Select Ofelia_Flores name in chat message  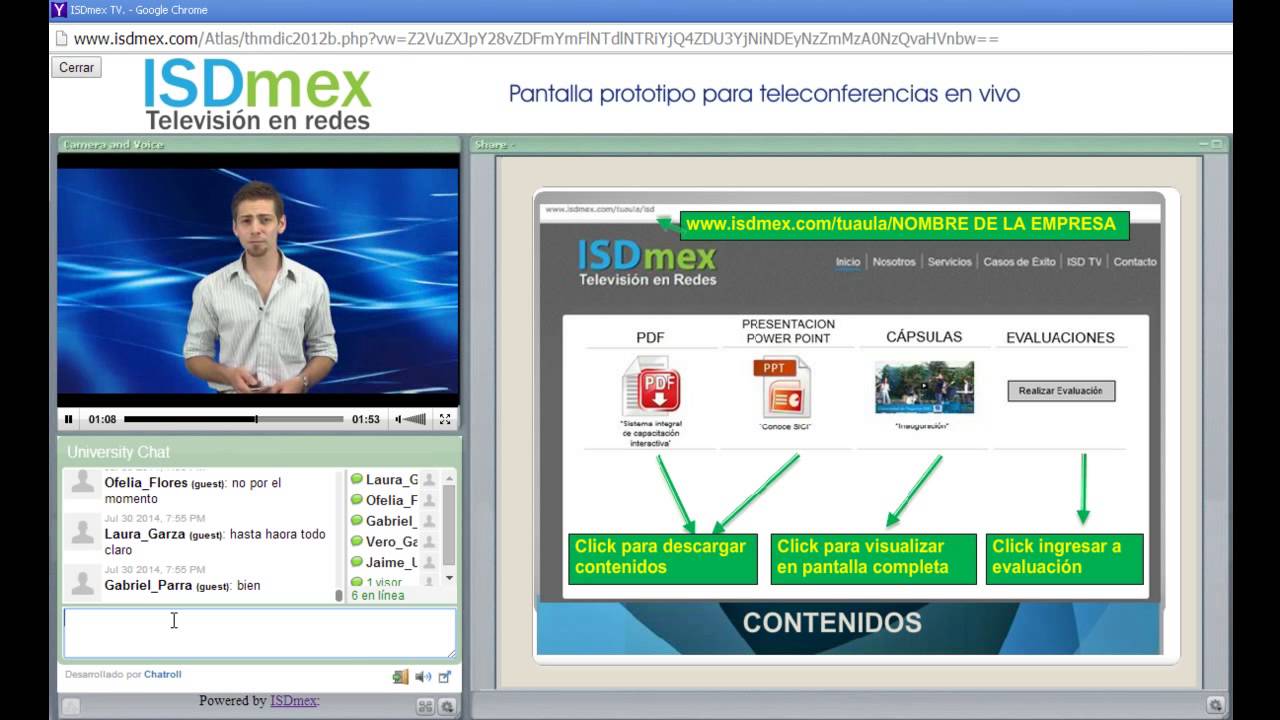click(146, 483)
